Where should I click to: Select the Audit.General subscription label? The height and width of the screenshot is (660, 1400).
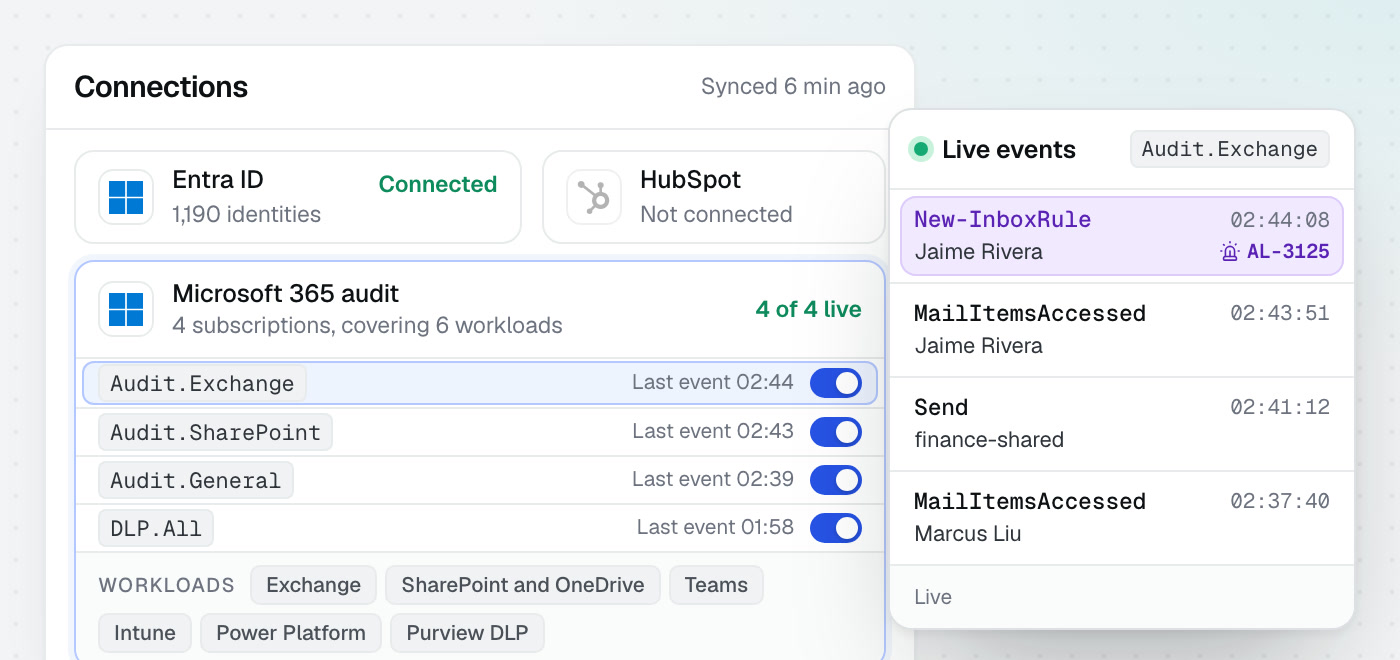pos(196,480)
